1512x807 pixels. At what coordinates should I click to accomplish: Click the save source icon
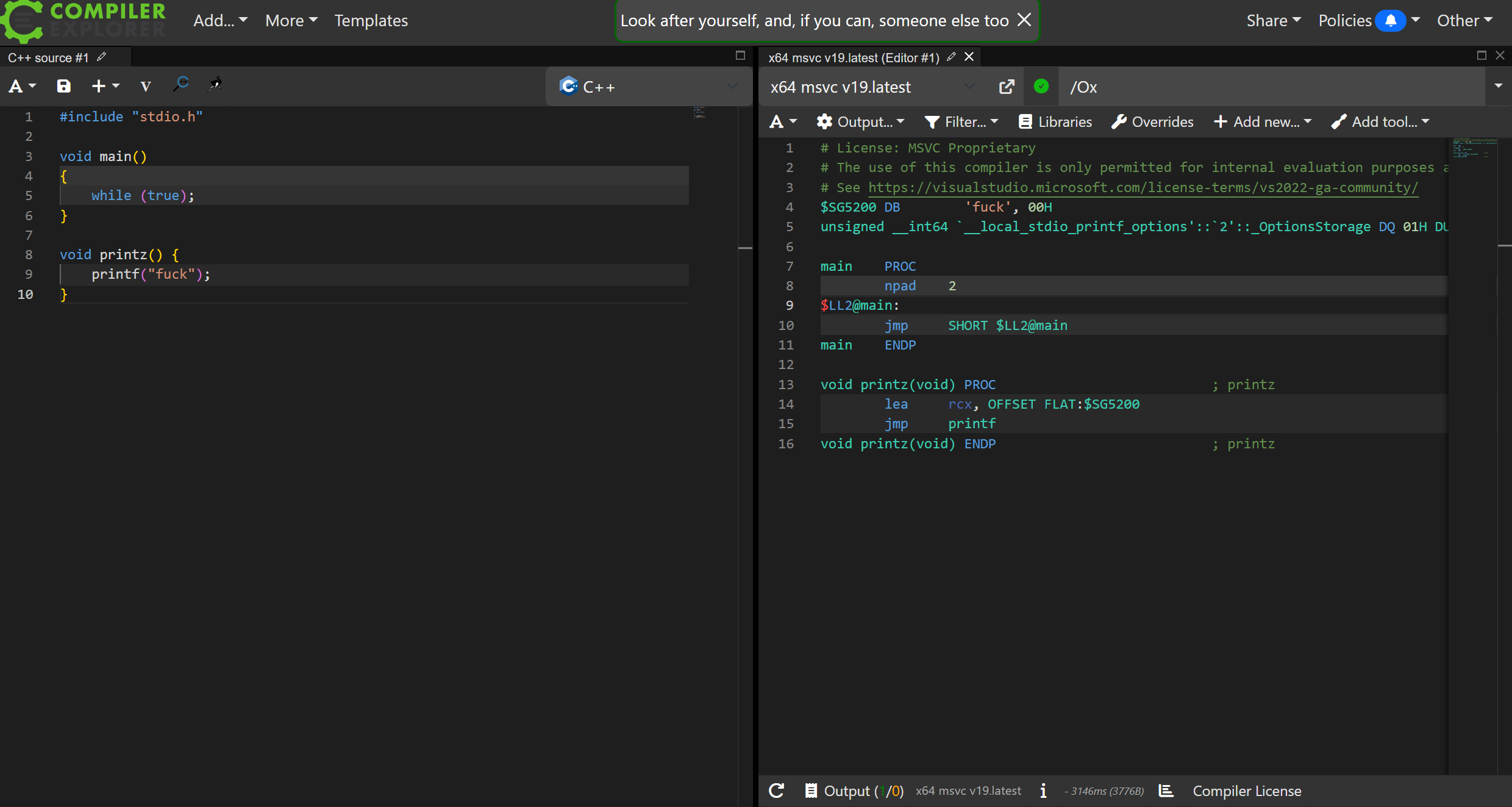63,86
